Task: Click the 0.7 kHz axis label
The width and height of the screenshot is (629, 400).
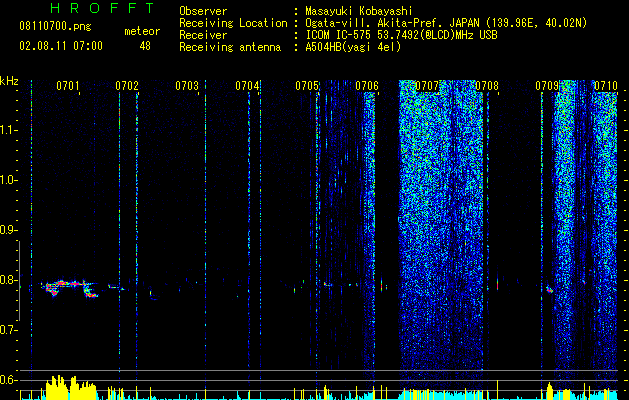Action: point(8,330)
